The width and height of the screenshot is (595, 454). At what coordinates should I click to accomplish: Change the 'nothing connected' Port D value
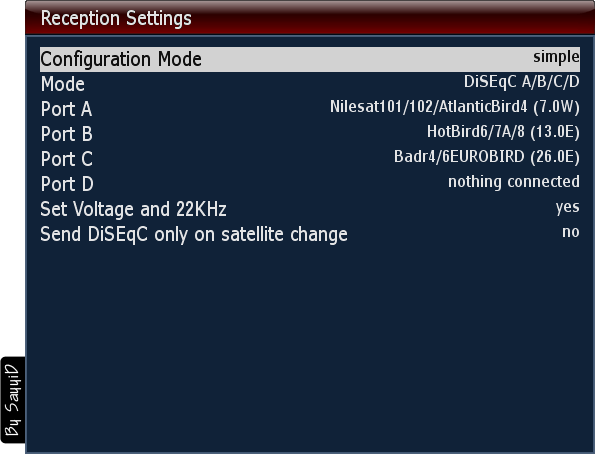514,181
